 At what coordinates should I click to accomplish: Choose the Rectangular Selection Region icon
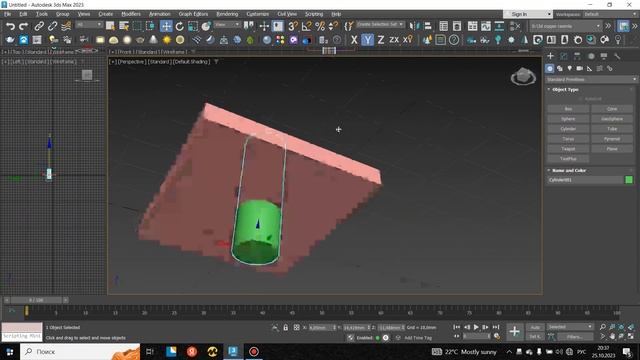click(x=137, y=26)
